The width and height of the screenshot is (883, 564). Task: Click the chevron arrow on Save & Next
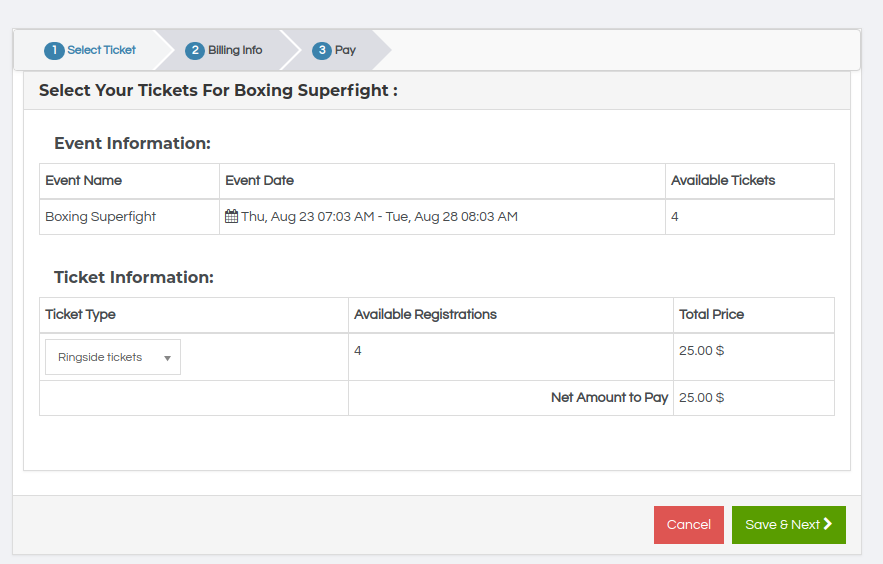point(828,524)
